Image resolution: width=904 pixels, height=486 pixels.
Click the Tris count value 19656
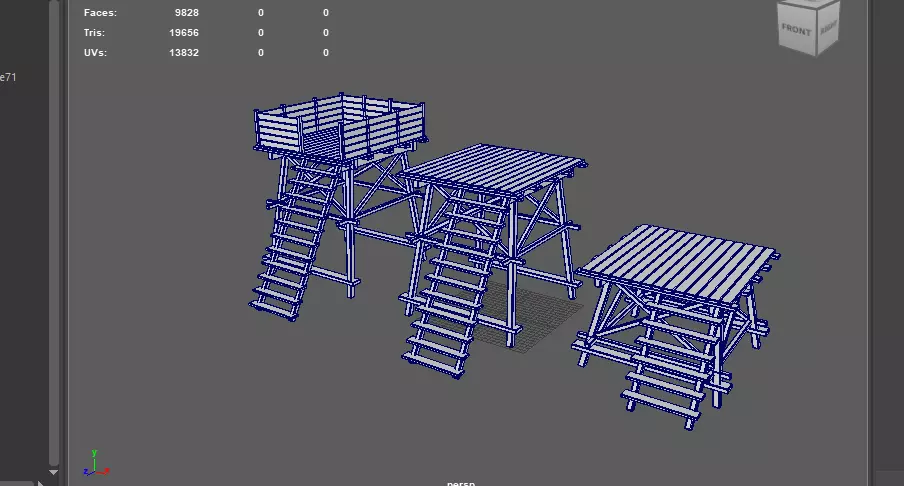183,33
